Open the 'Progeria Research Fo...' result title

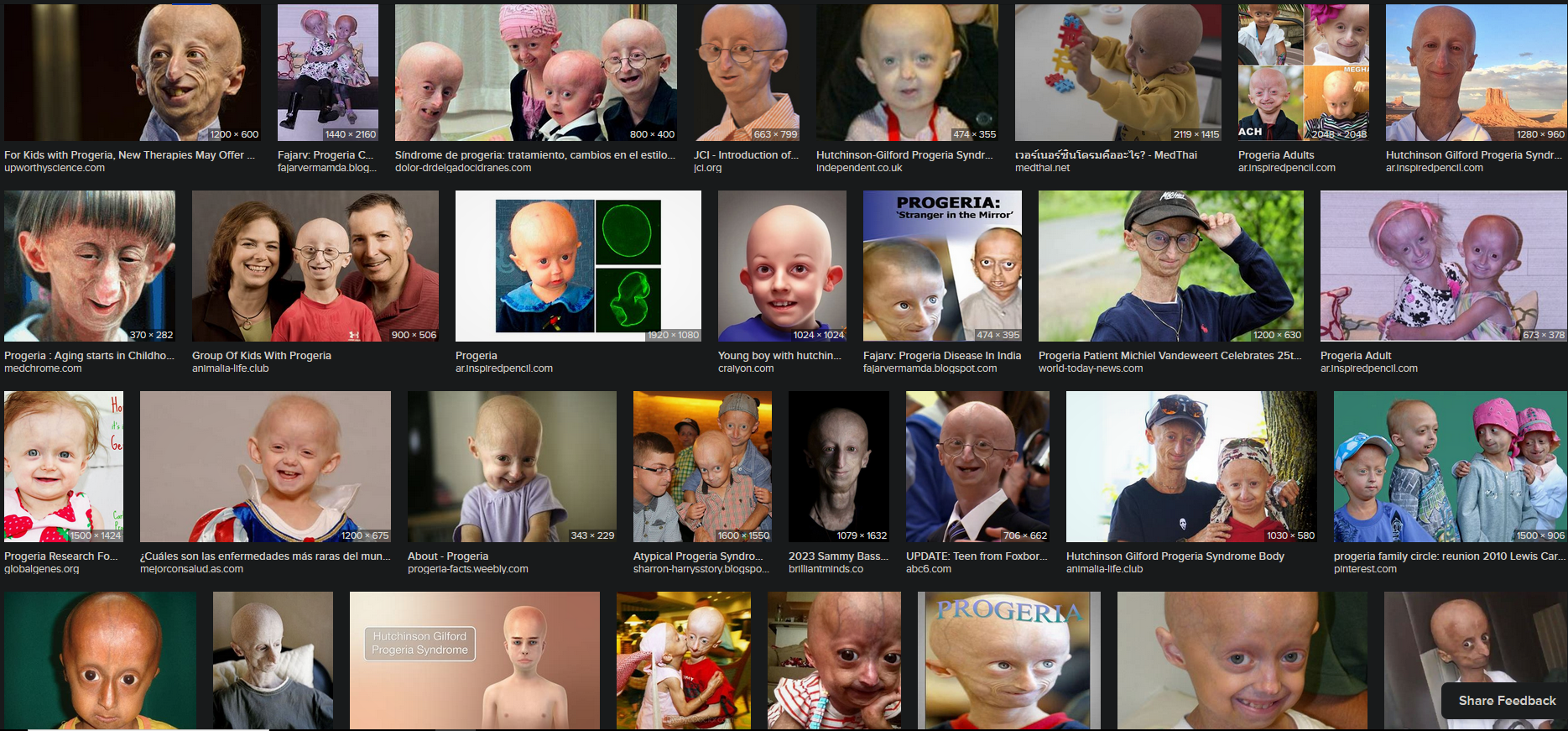tap(61, 556)
